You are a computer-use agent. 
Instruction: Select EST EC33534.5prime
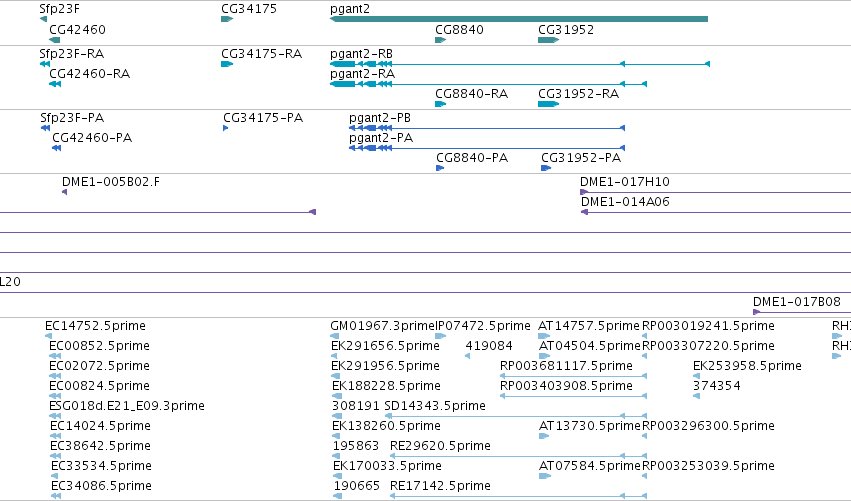54,477
